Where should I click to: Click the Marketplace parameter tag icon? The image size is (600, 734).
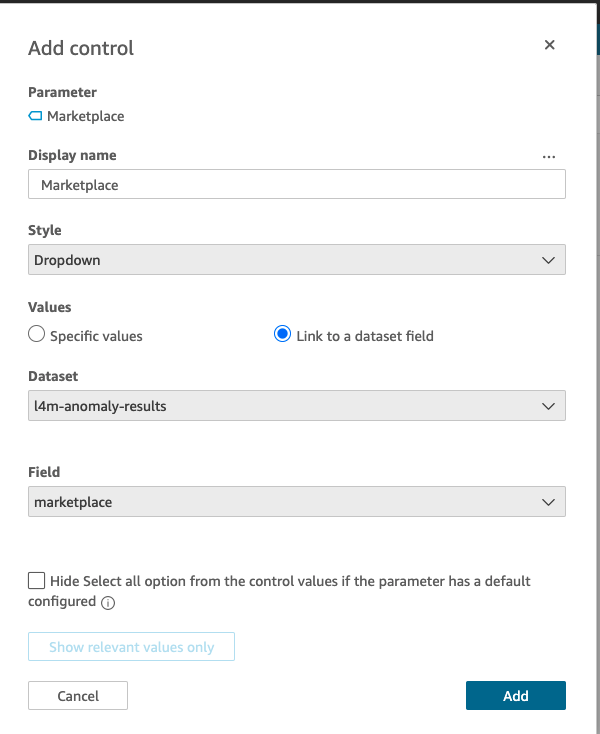(35, 116)
